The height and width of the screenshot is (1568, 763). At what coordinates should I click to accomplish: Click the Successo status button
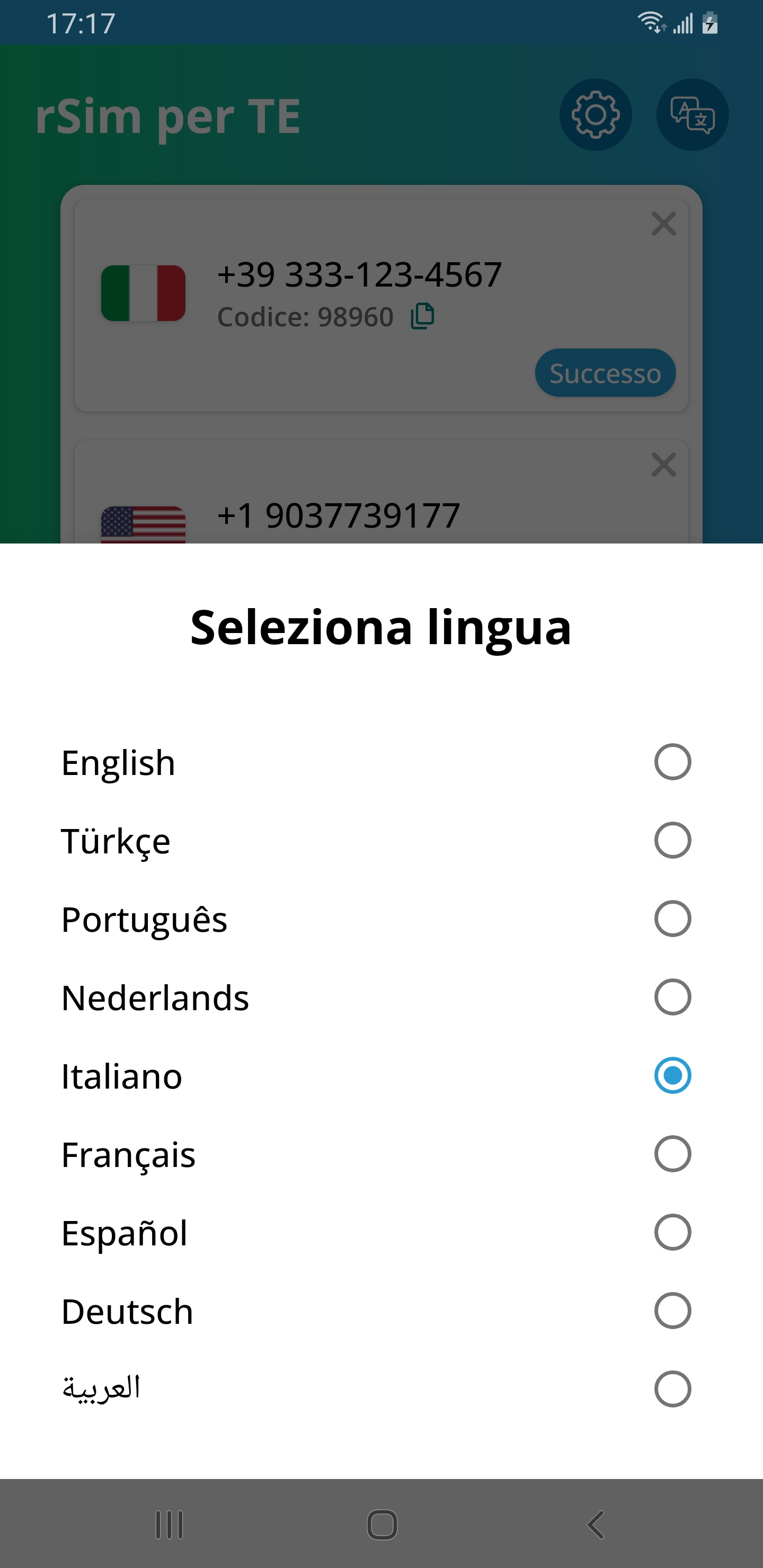point(605,373)
